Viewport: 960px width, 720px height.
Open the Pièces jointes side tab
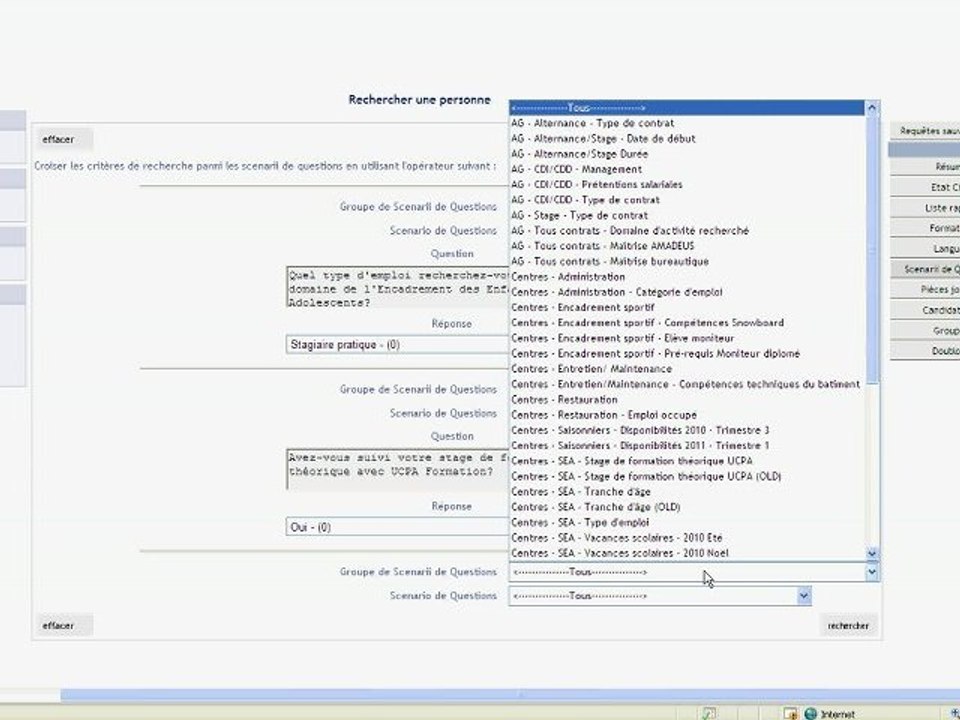[925, 290]
